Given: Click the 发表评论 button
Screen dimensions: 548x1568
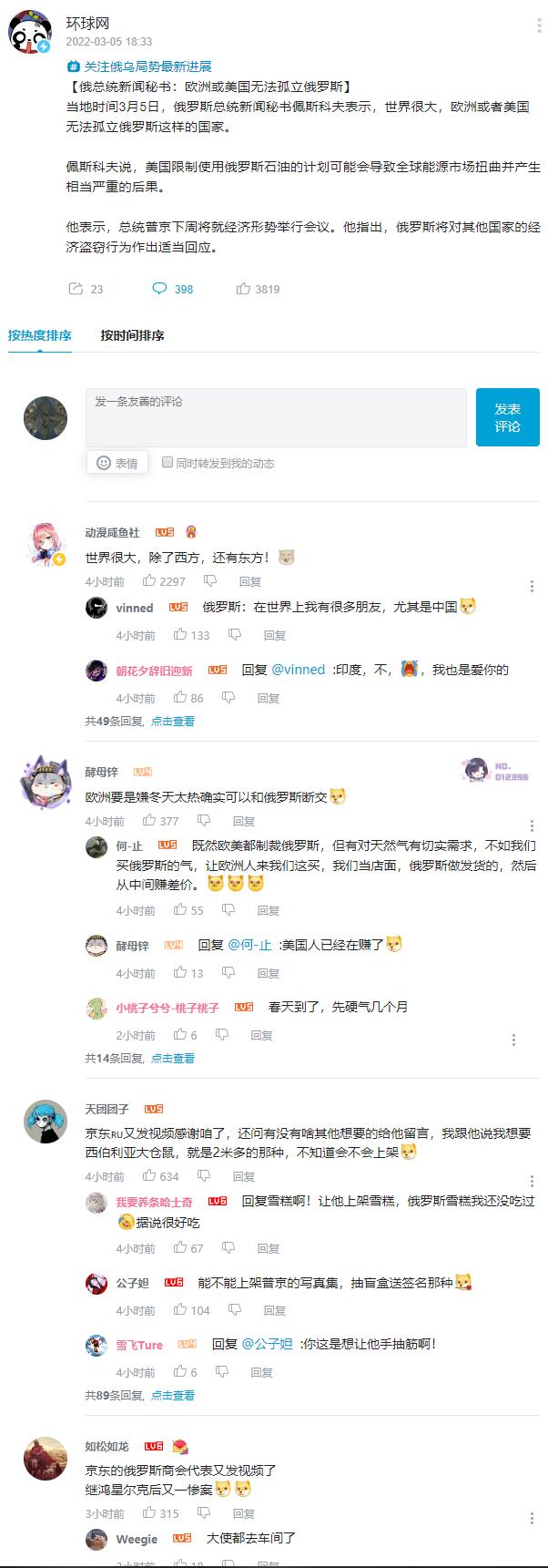Looking at the screenshot, I should 508,417.
